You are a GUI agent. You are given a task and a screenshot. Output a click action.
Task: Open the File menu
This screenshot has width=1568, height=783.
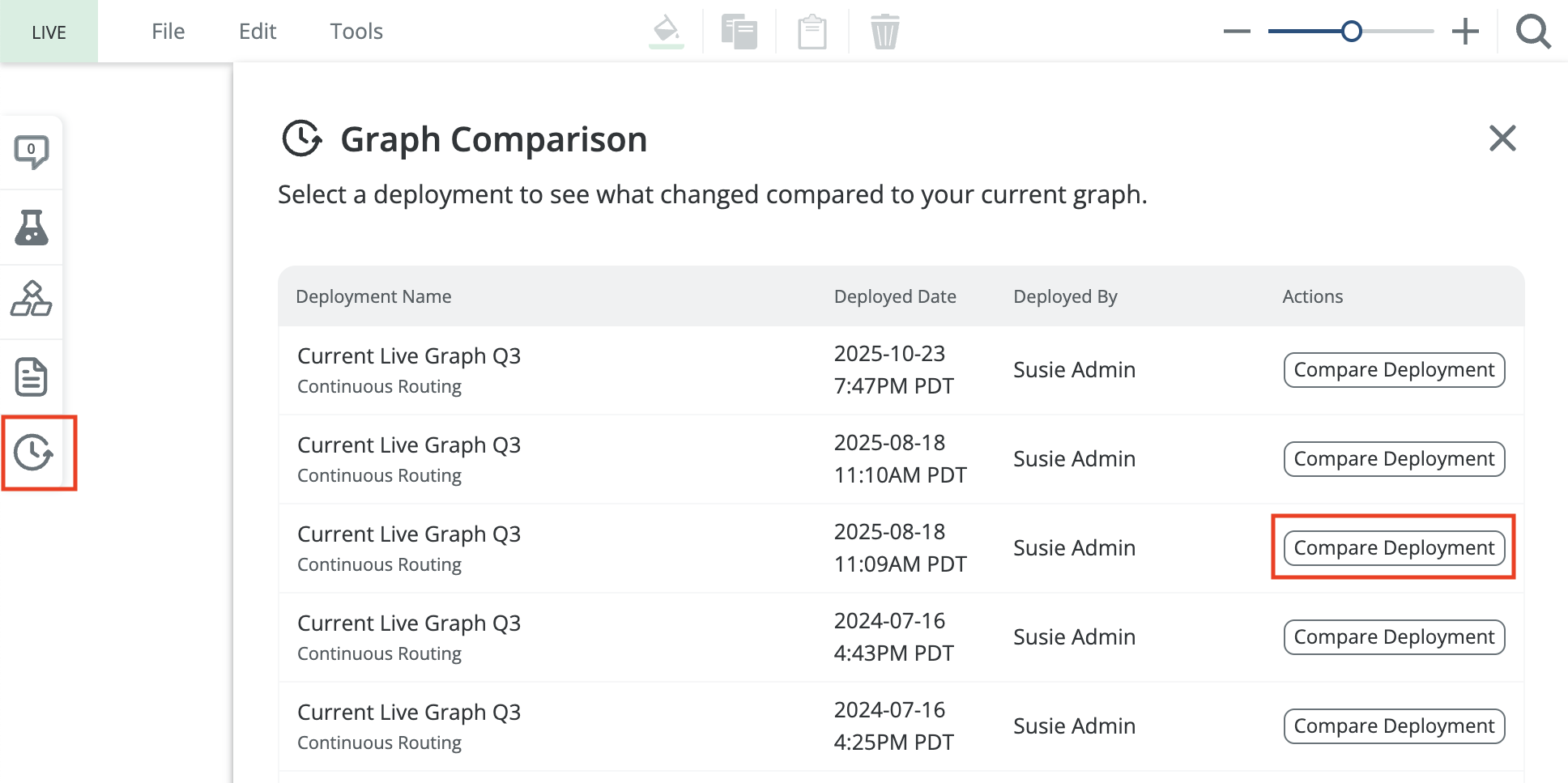[x=168, y=32]
